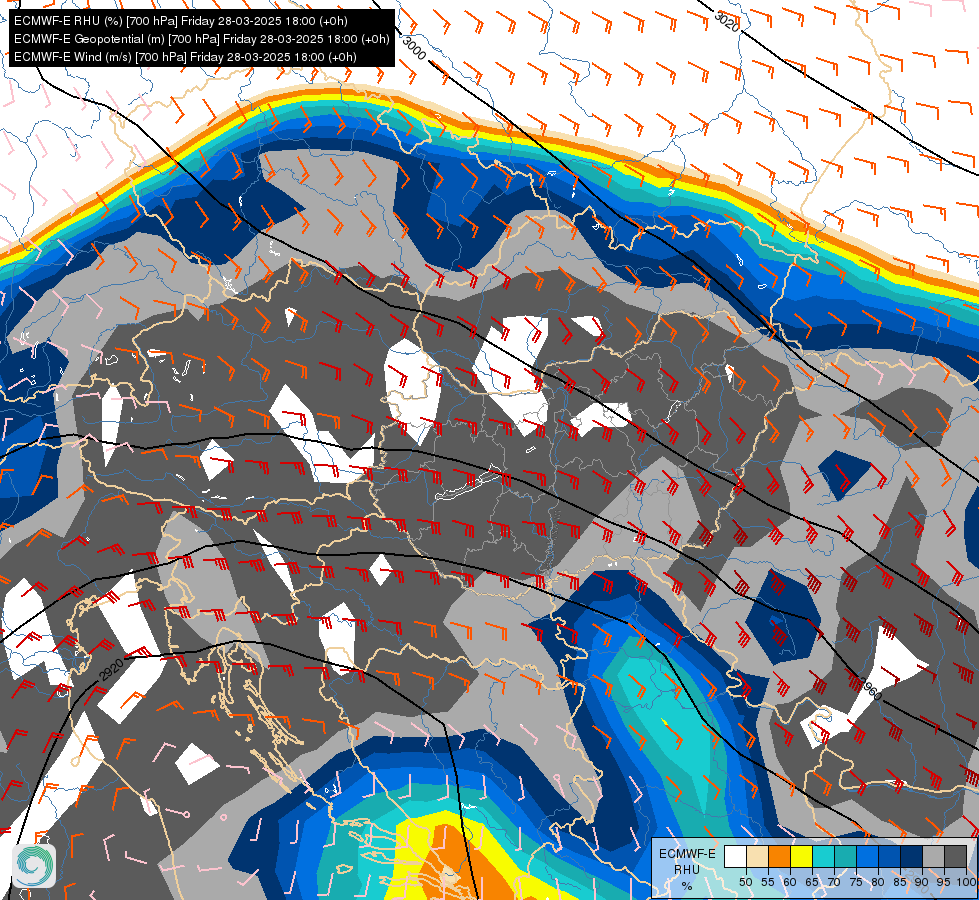Click the ECMWF-E RHU (%) header line
The height and width of the screenshot is (900, 979).
(x=180, y=21)
